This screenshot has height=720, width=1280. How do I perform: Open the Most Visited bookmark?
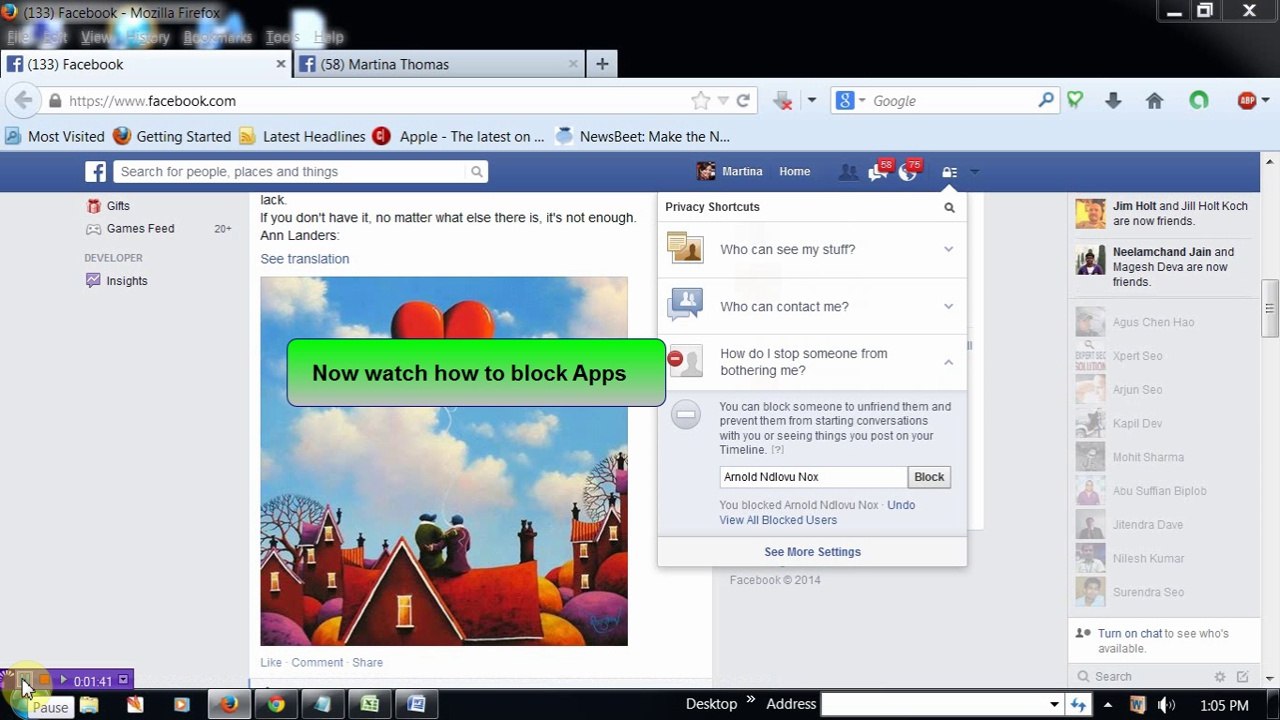[55, 136]
